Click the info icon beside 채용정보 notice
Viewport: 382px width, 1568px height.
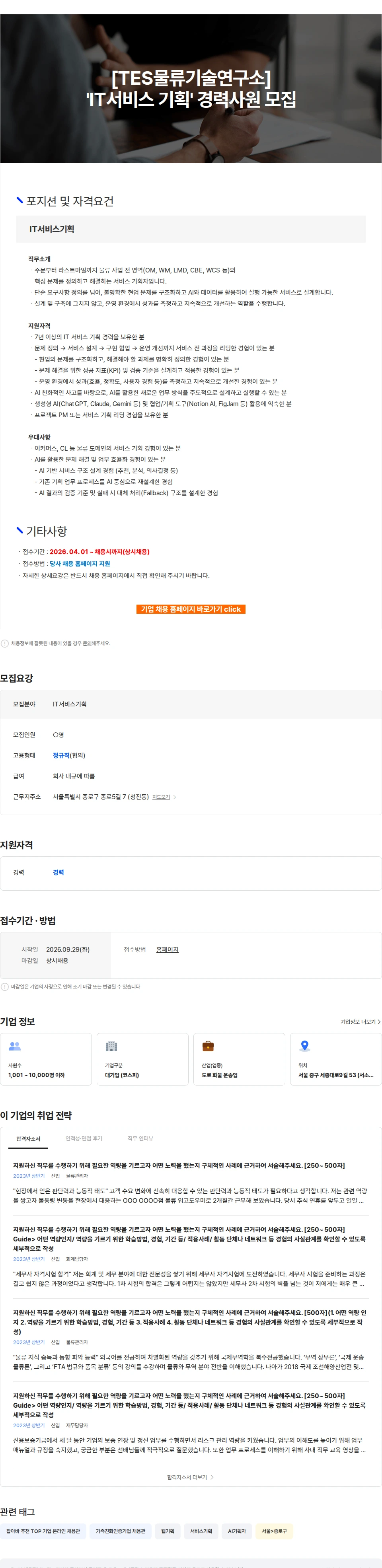[x=5, y=644]
